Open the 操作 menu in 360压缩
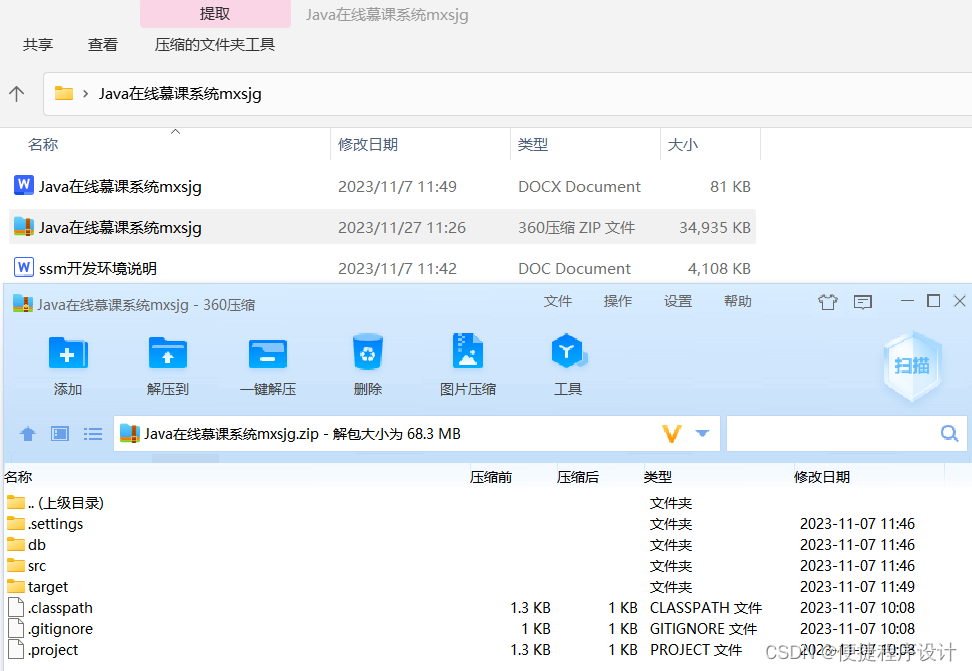The height and width of the screenshot is (671, 972). pyautogui.click(x=618, y=301)
